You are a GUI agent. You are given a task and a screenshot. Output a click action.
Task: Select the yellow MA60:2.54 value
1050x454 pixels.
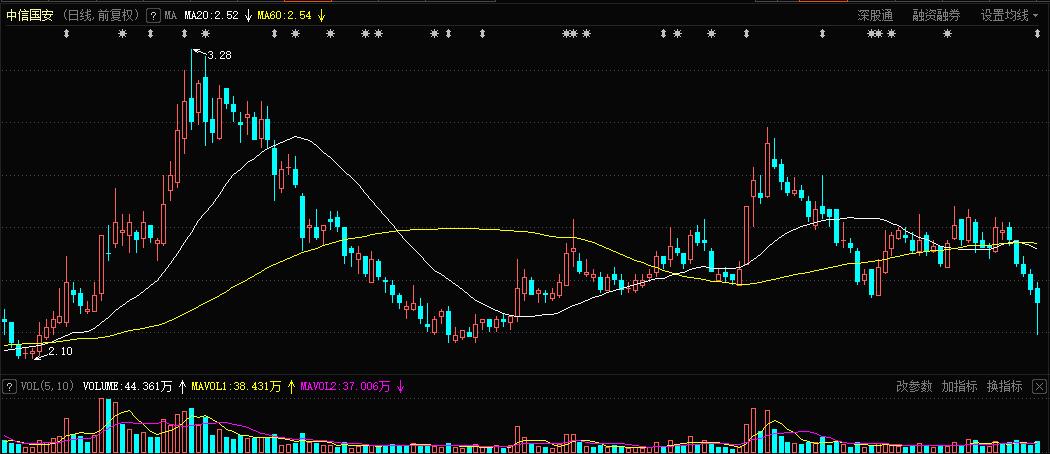point(285,15)
